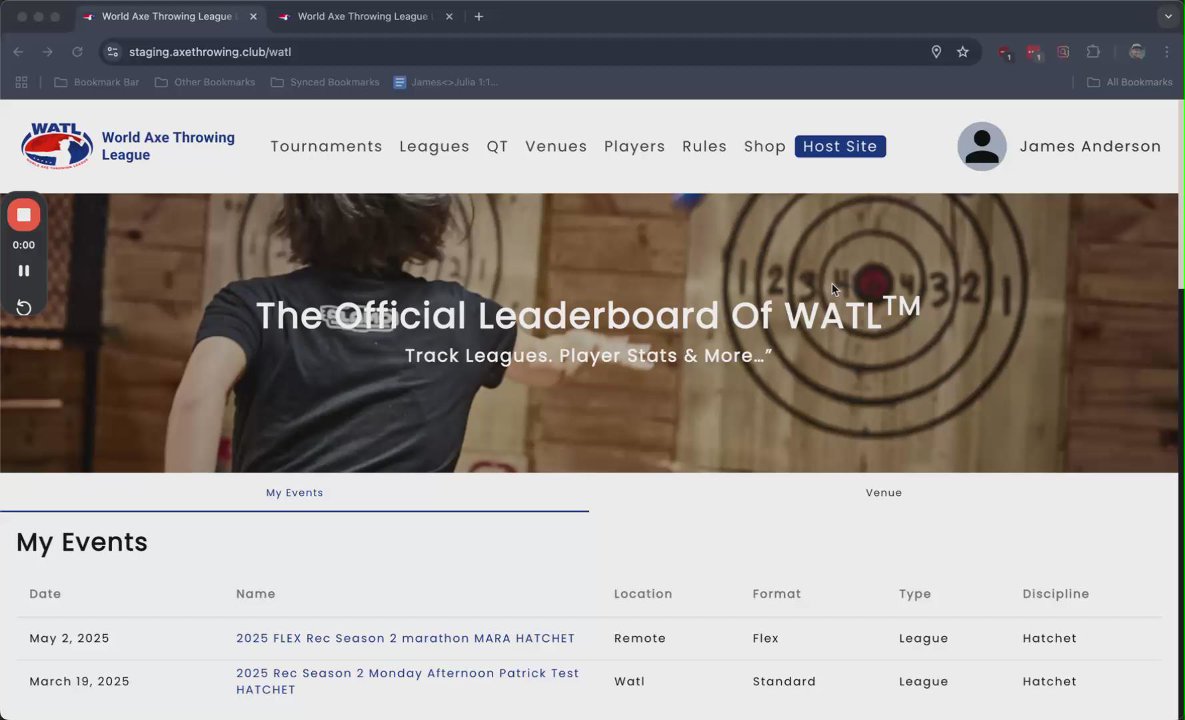The width and height of the screenshot is (1185, 720).
Task: Open the Players page
Action: coord(635,147)
